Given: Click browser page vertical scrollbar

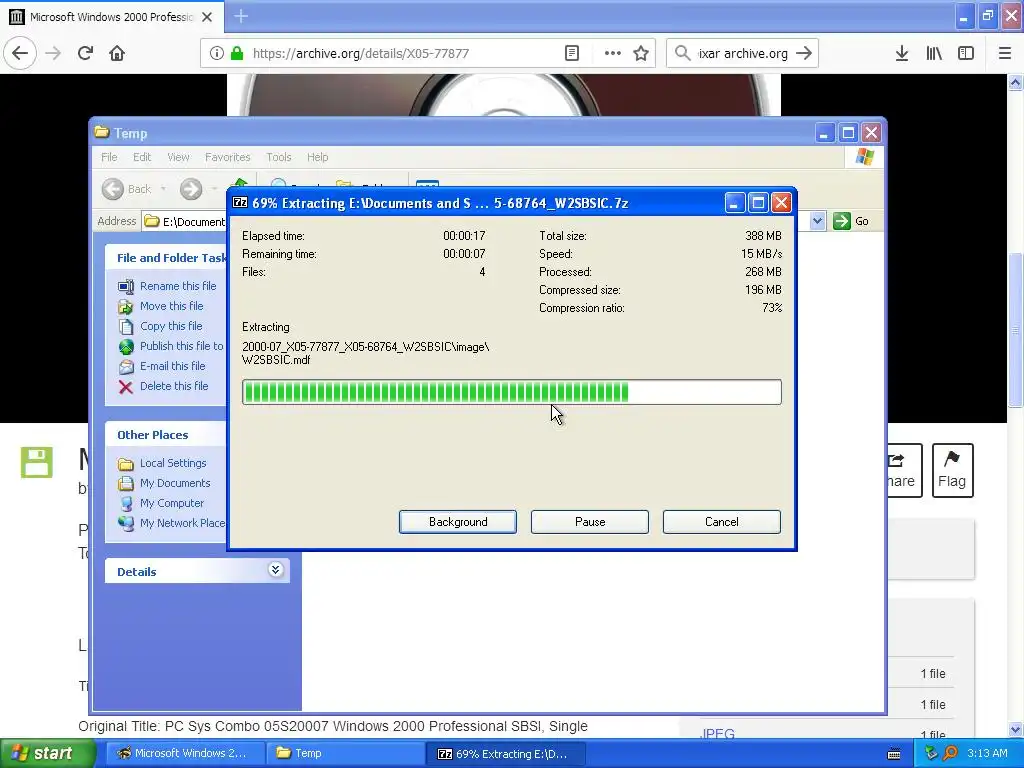Looking at the screenshot, I should click(x=1015, y=330).
